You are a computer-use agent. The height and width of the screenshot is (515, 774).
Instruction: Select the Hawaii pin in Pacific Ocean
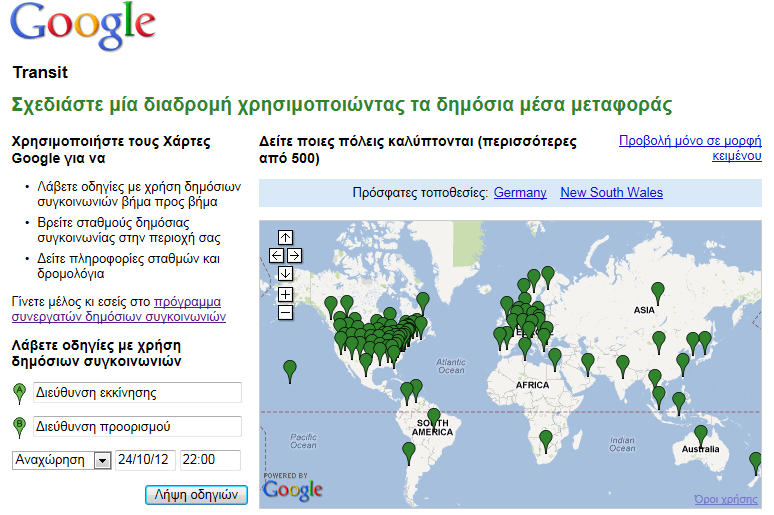(290, 370)
